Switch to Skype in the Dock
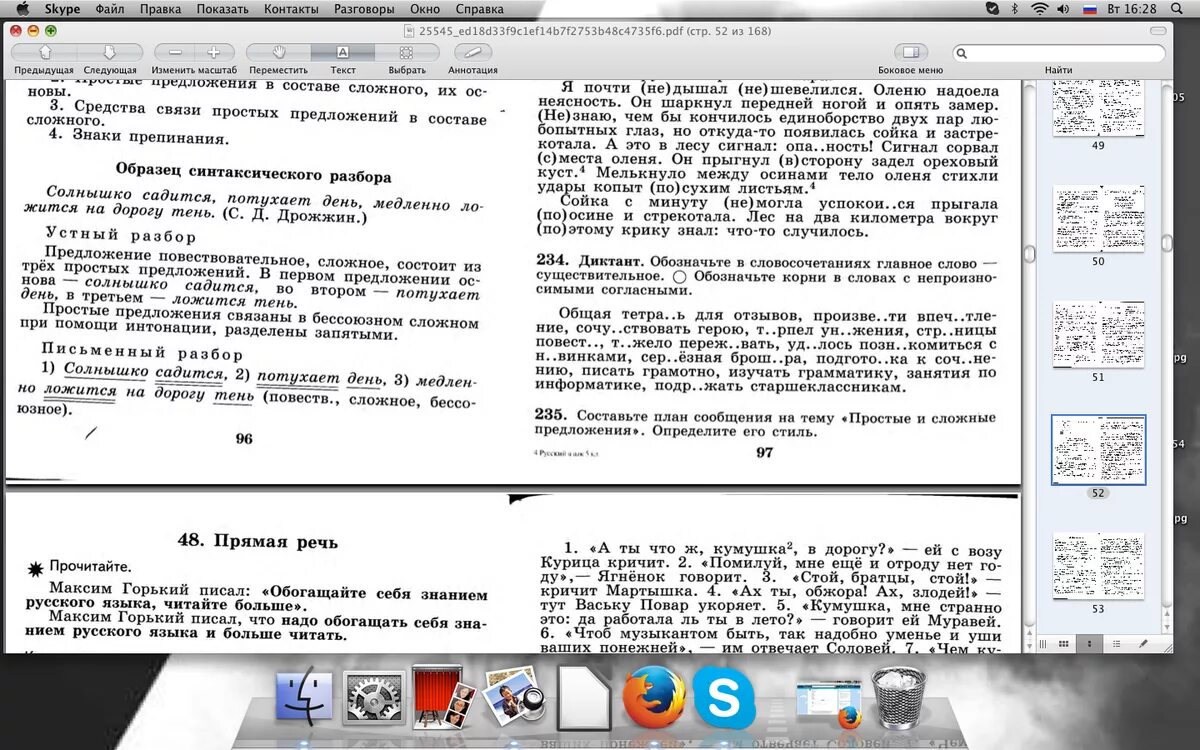Screen dimensions: 1200x750 [x=724, y=696]
